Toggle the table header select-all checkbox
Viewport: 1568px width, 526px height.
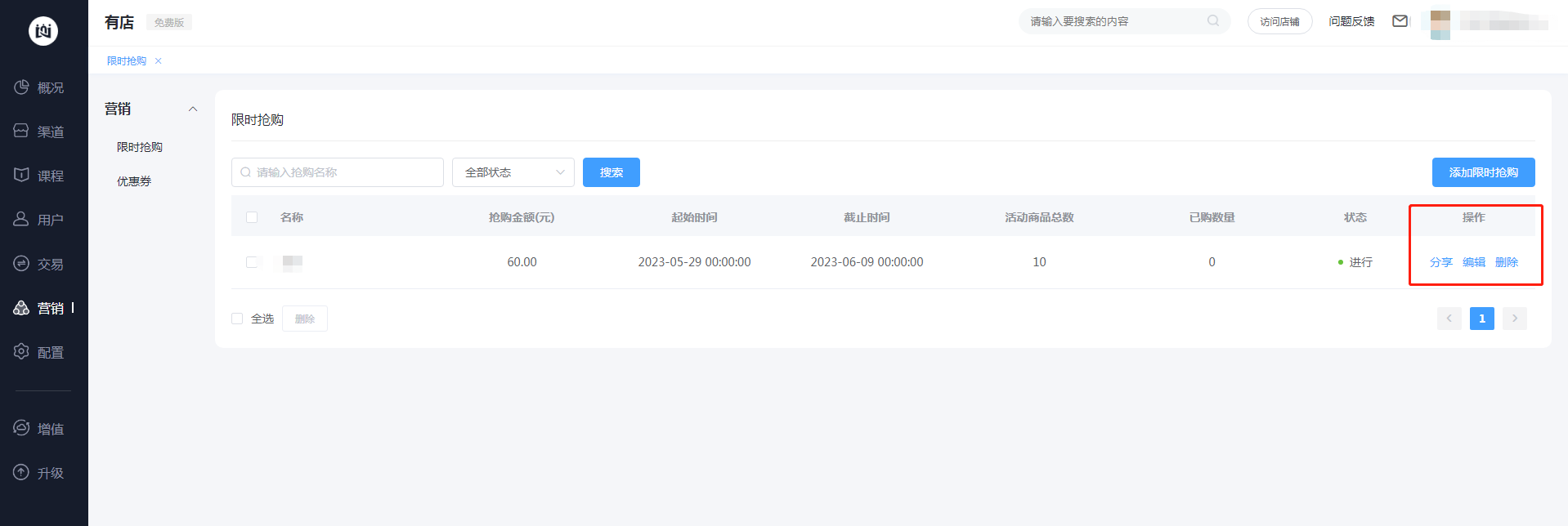point(252,217)
